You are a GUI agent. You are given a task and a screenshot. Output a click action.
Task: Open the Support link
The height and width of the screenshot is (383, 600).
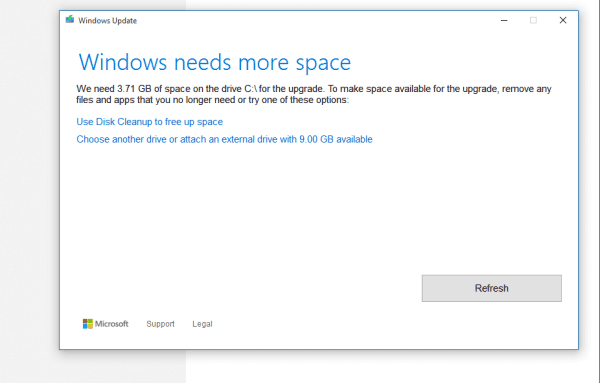[160, 324]
